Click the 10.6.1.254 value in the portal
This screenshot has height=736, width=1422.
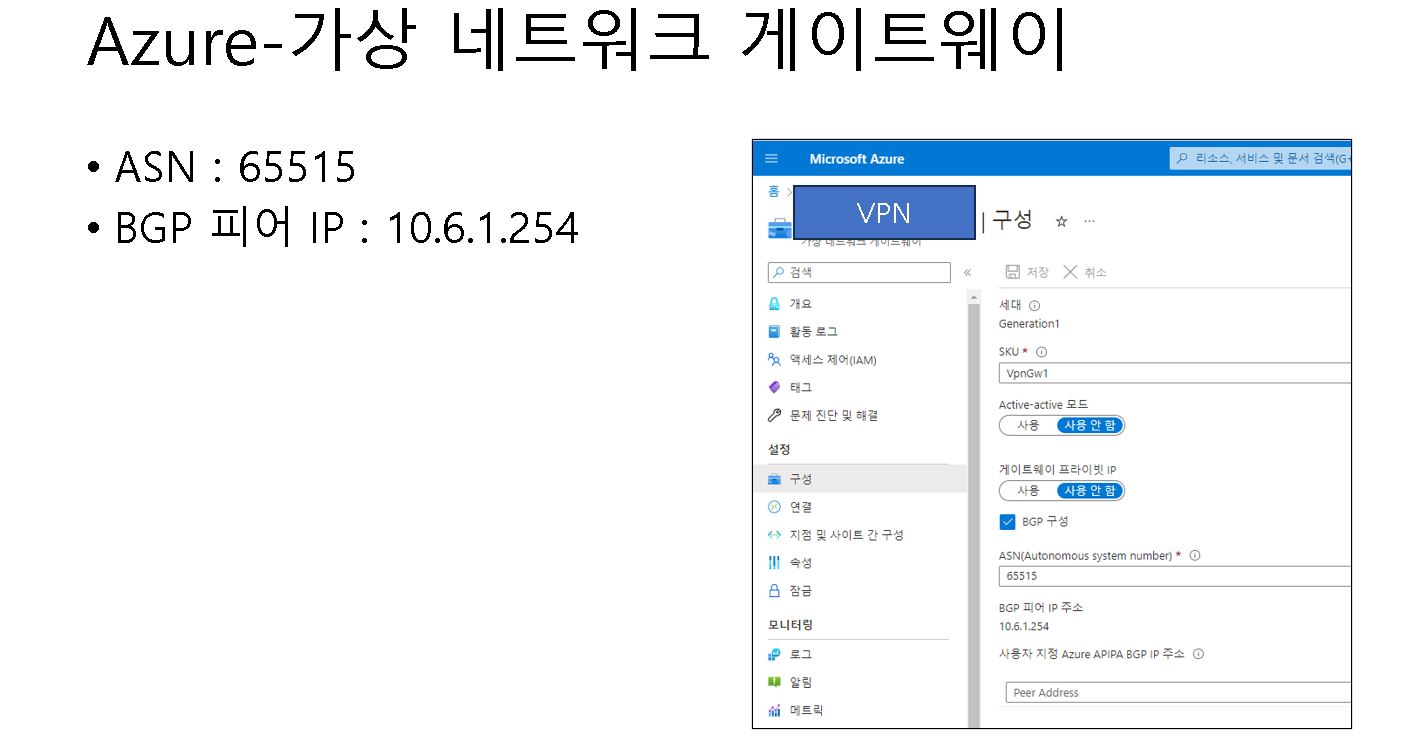pos(1024,627)
